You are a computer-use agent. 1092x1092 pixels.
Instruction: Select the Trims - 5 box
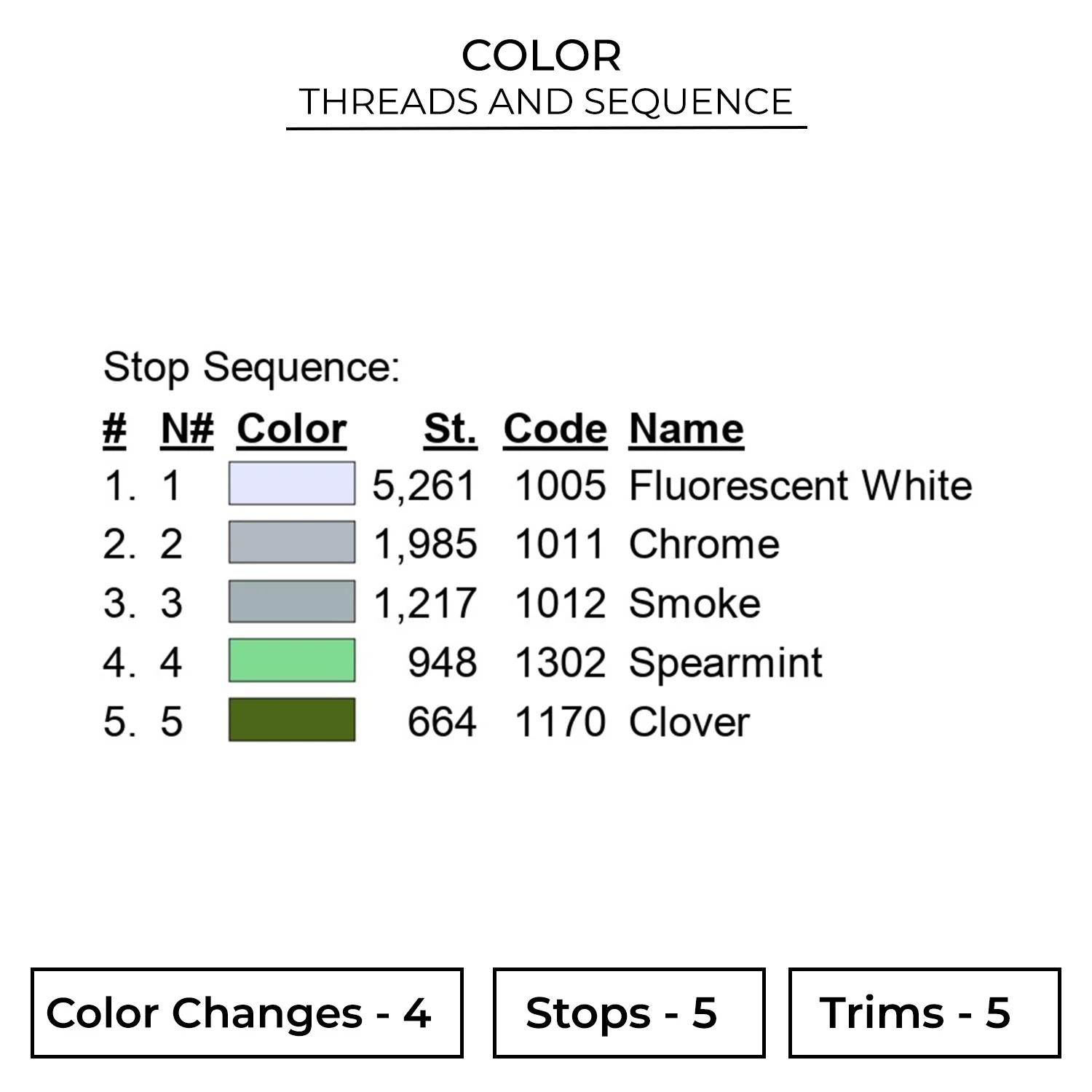pyautogui.click(x=924, y=1013)
